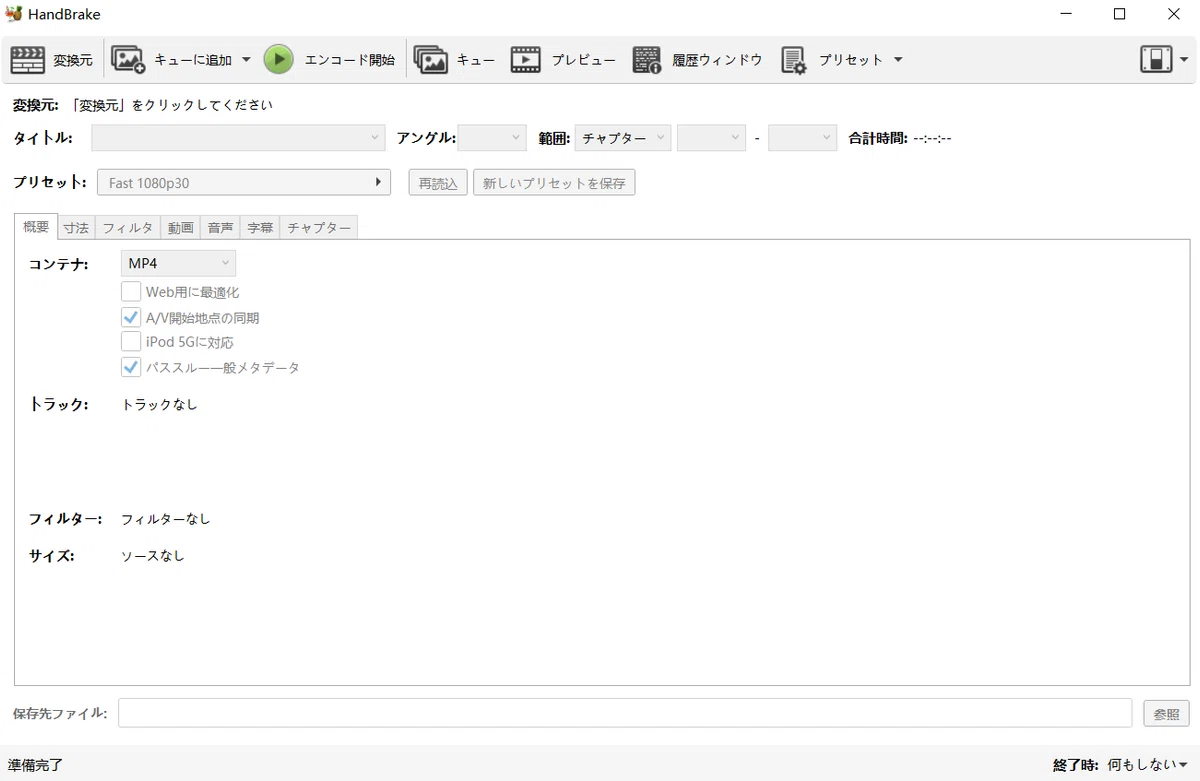Open the chapter range start dropdown
The image size is (1200, 781).
pos(712,138)
